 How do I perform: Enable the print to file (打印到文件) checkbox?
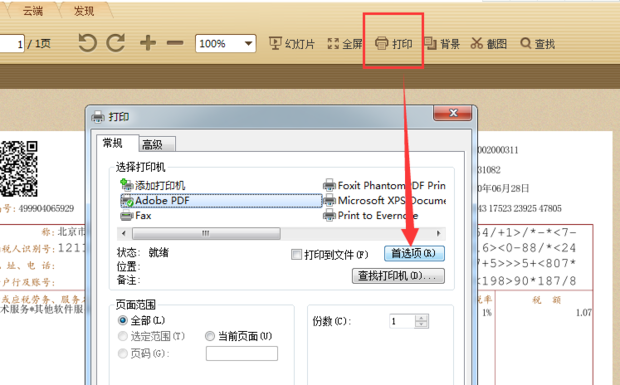[296, 254]
